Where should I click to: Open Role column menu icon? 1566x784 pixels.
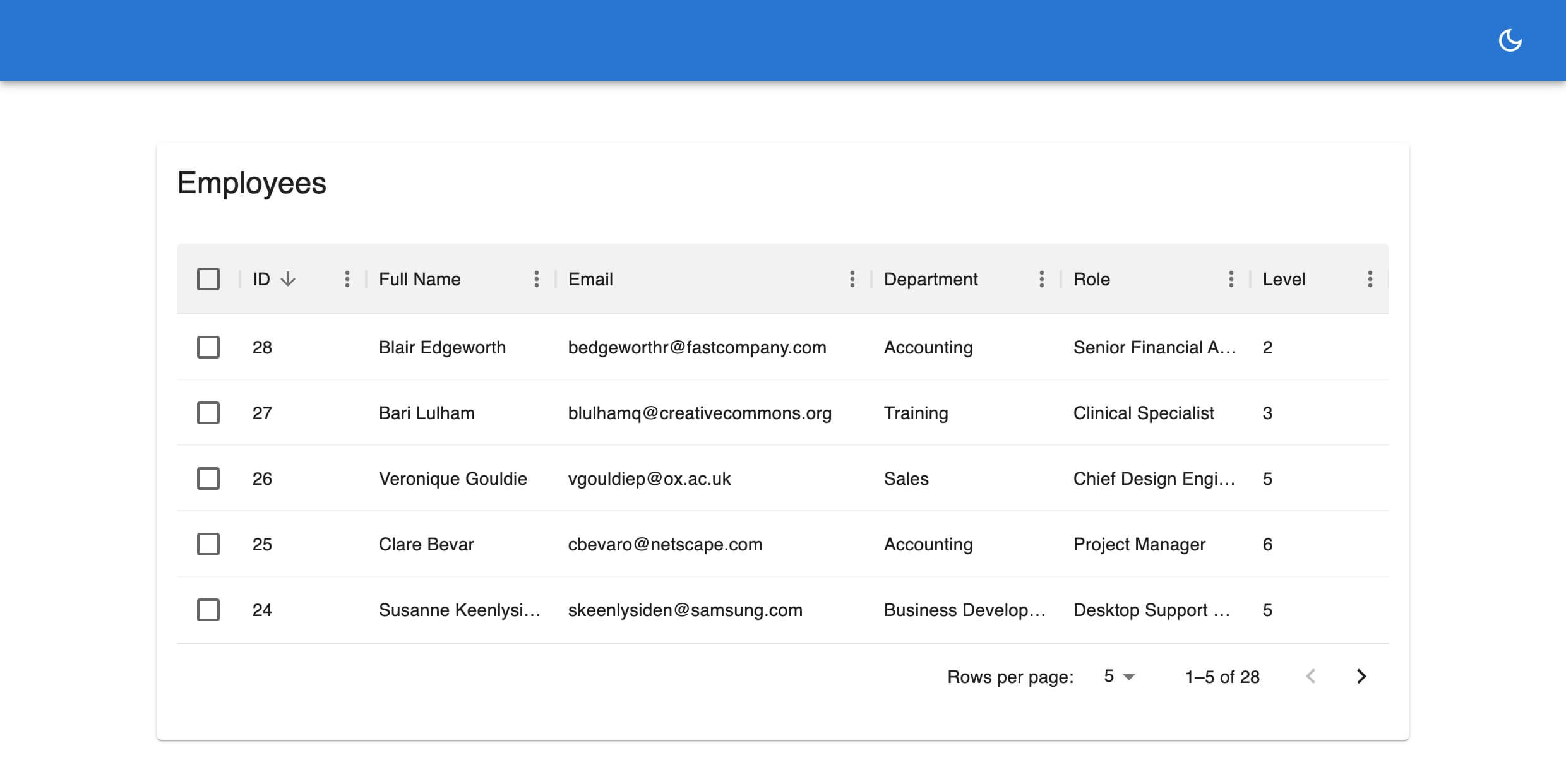pos(1231,279)
